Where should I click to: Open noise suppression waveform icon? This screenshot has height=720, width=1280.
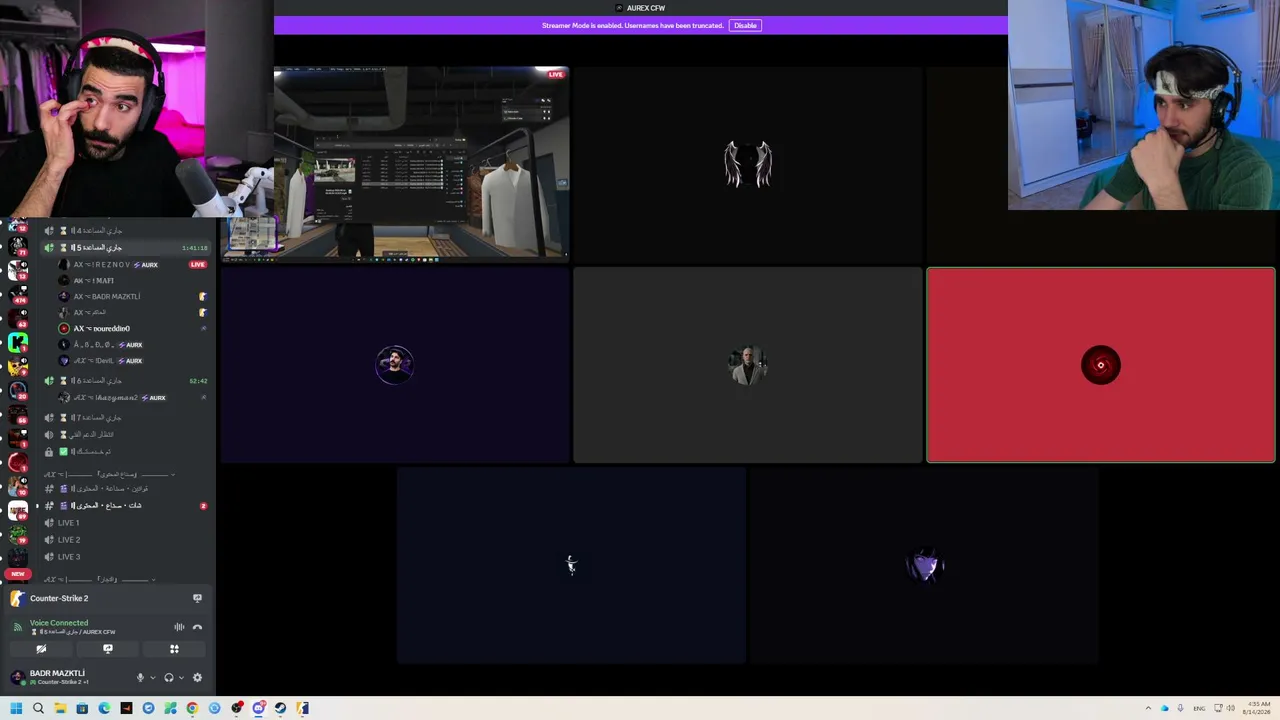tap(179, 627)
